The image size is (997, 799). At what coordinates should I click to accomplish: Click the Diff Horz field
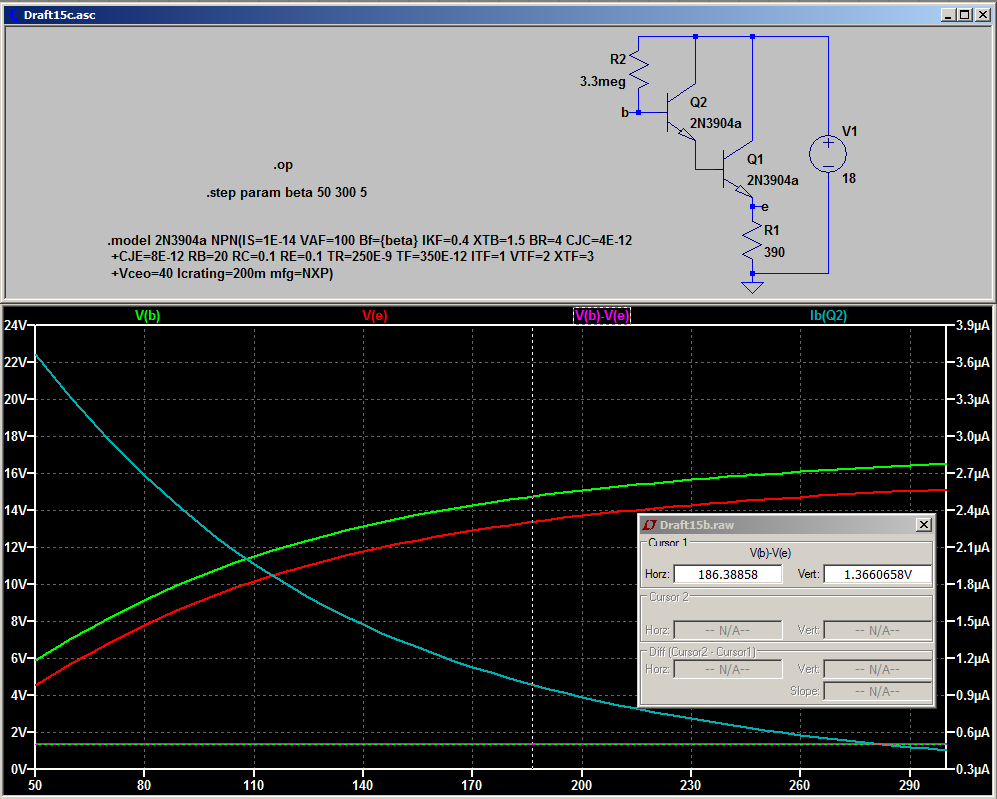coord(727,669)
